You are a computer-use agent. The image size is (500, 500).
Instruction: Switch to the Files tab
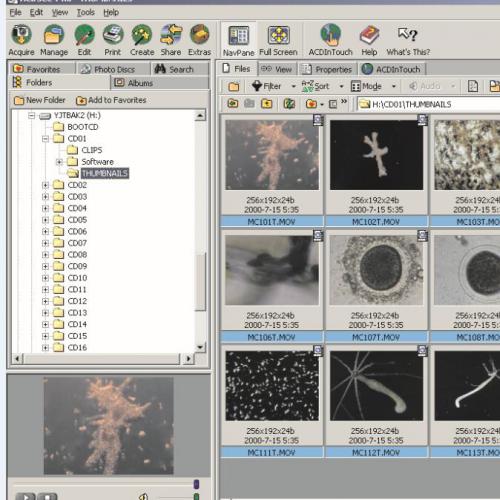pyautogui.click(x=237, y=68)
